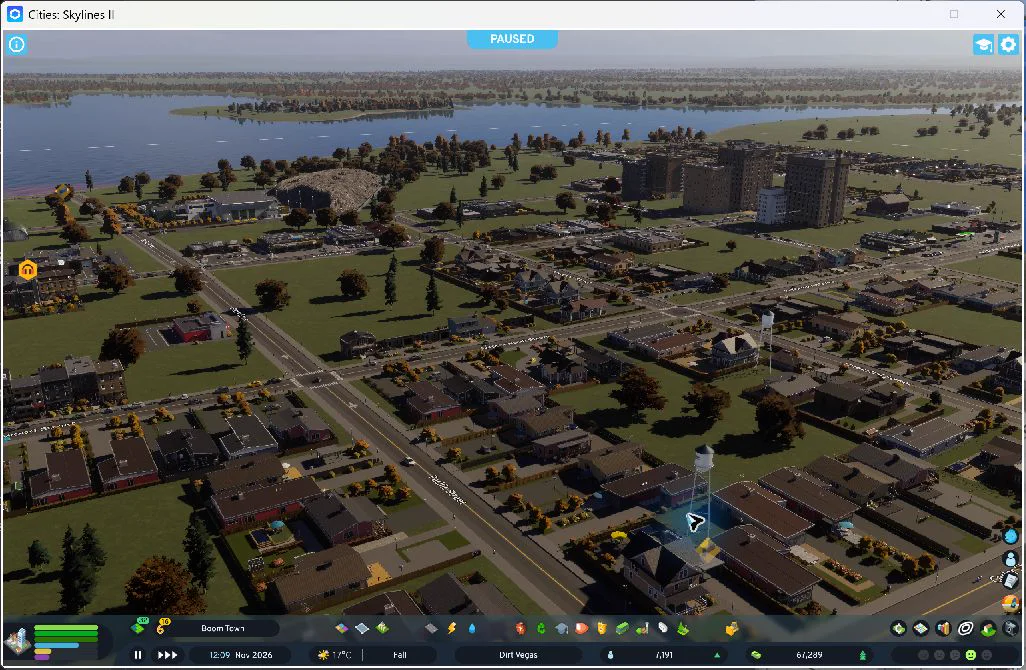Open the Event Journal document icon
The width and height of the screenshot is (1026, 670).
click(x=1011, y=580)
